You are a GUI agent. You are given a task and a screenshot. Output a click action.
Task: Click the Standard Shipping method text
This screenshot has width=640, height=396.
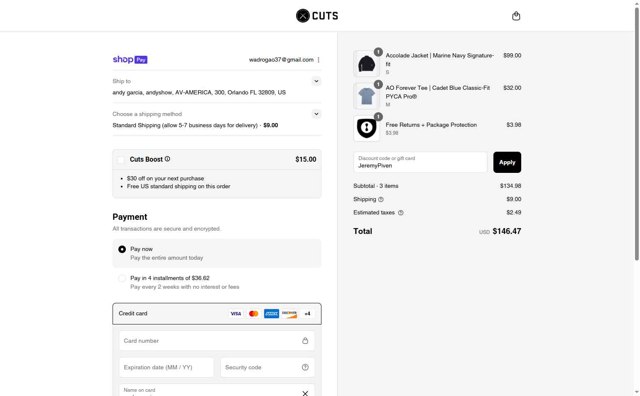(195, 125)
